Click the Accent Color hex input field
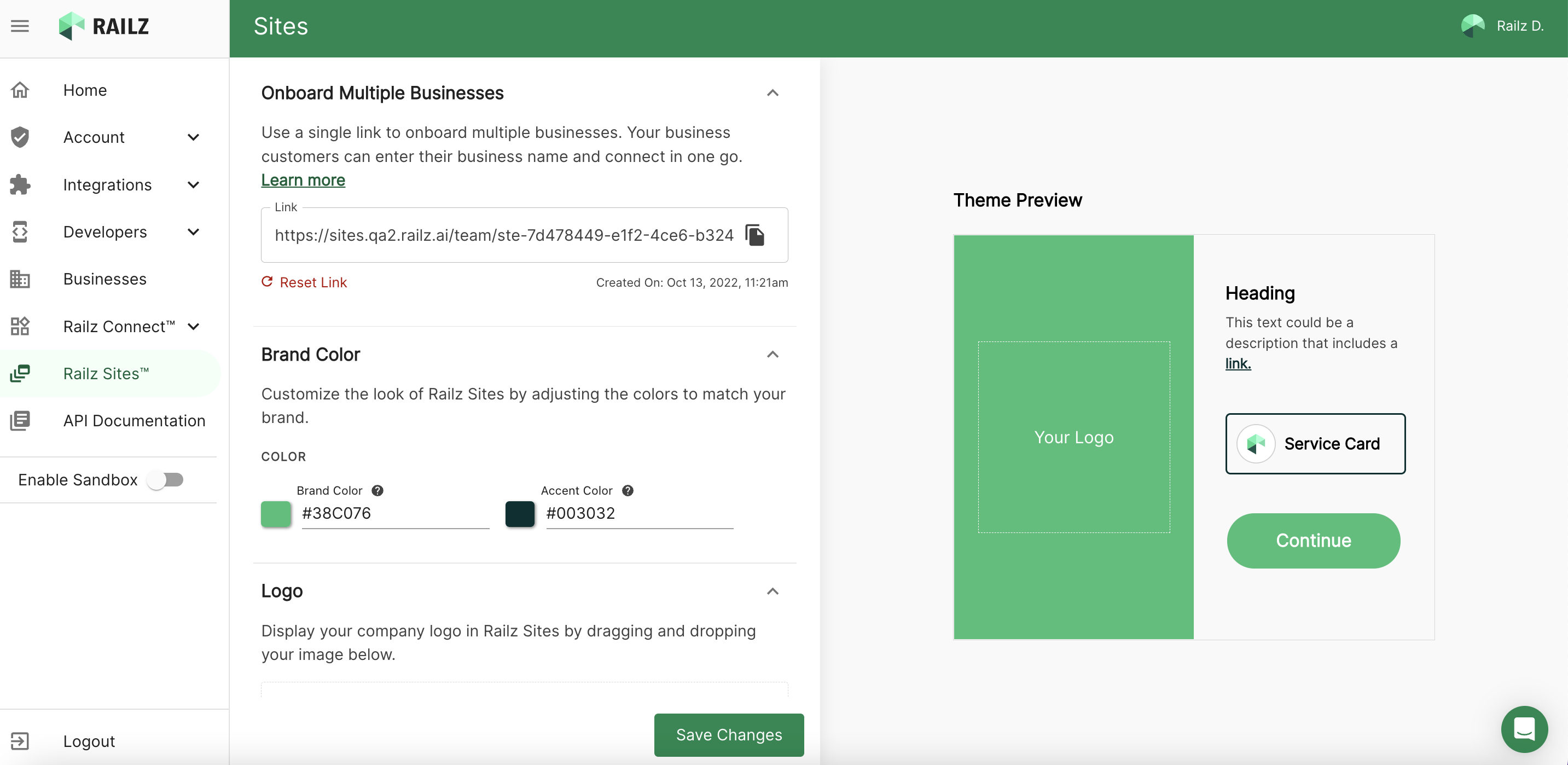1568x765 pixels. point(639,514)
